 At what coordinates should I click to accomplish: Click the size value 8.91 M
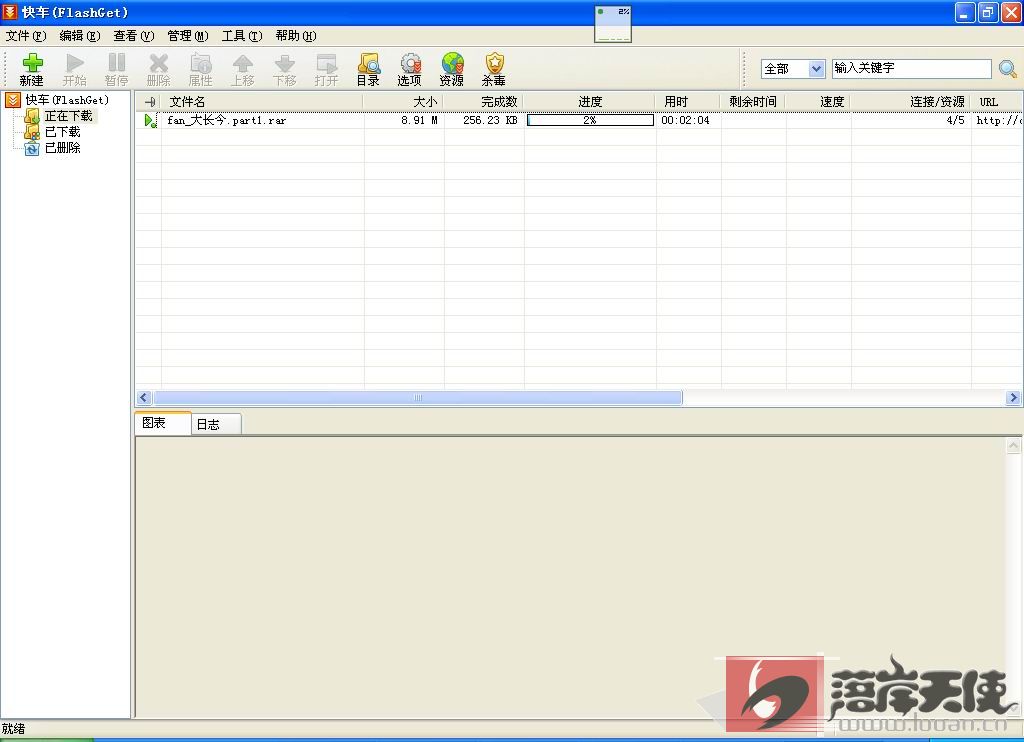coord(419,120)
